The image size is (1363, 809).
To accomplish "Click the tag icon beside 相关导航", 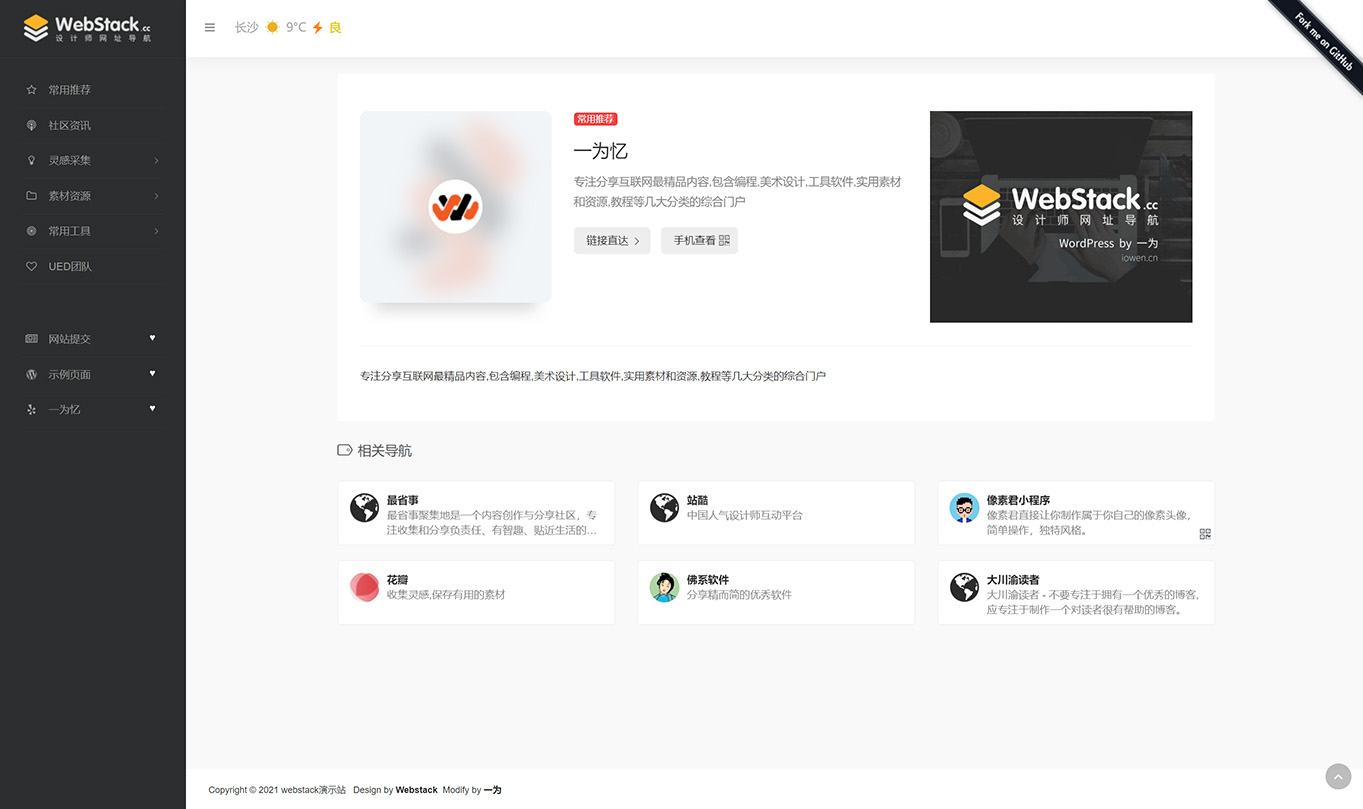I will (345, 450).
